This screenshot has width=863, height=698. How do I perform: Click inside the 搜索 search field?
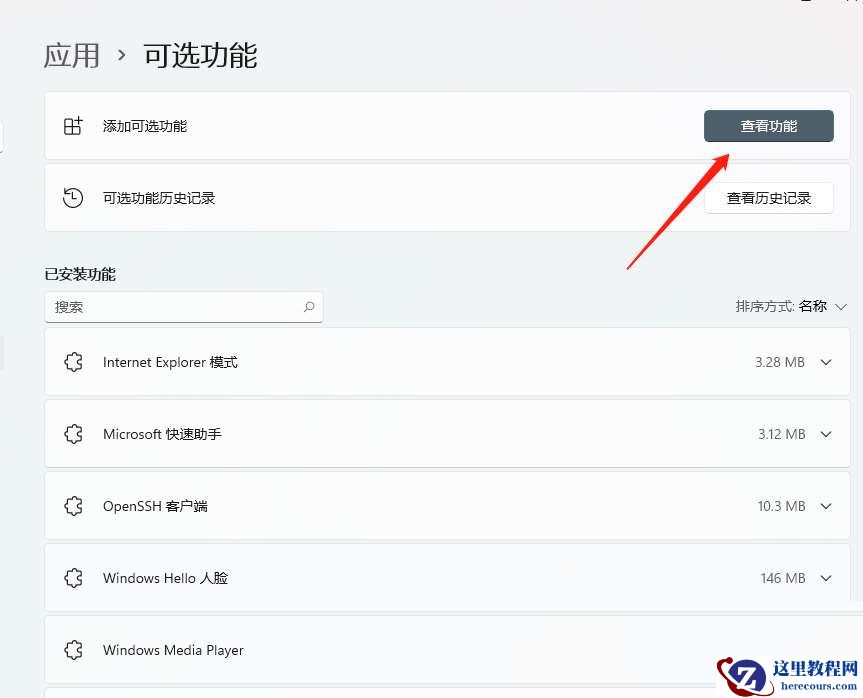(x=170, y=306)
